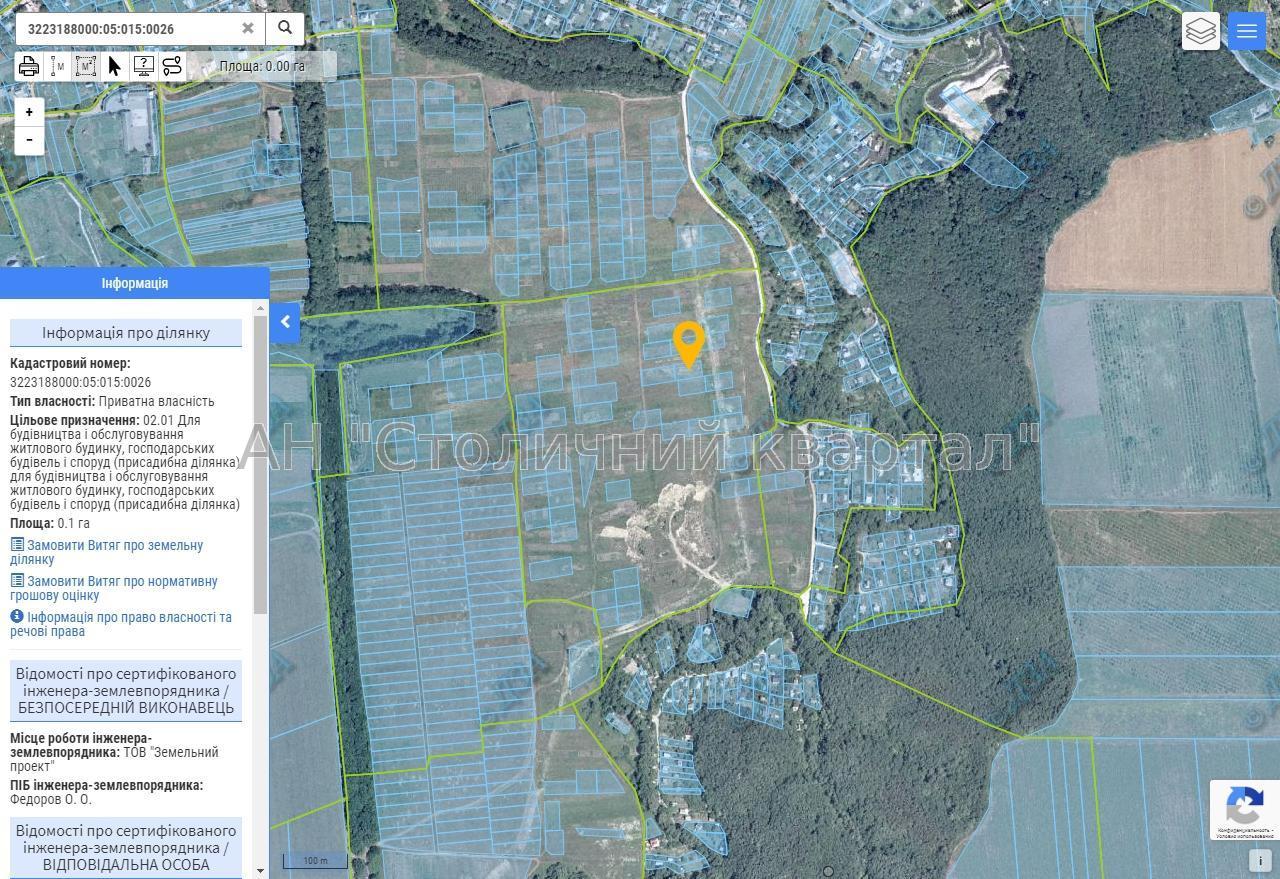1280x879 pixels.
Task: Open the help monitor icon
Action: [143, 67]
